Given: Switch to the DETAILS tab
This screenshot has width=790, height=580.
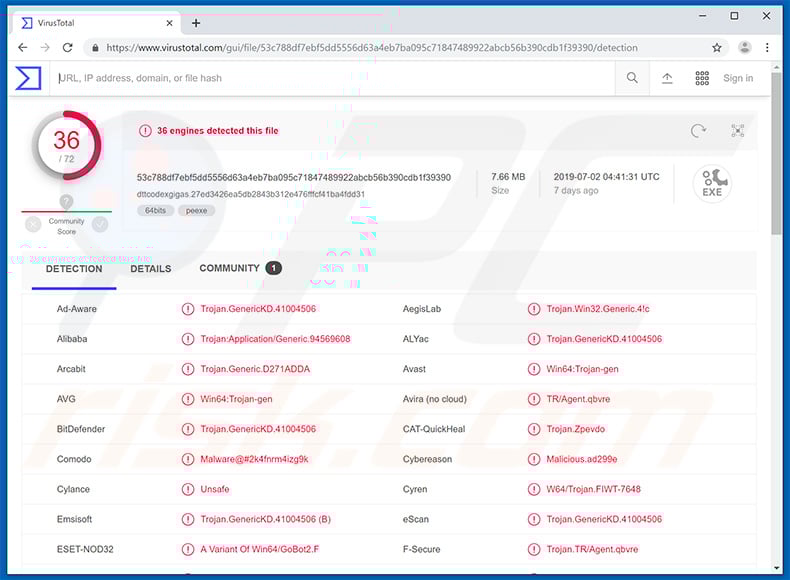Looking at the screenshot, I should coord(151,269).
